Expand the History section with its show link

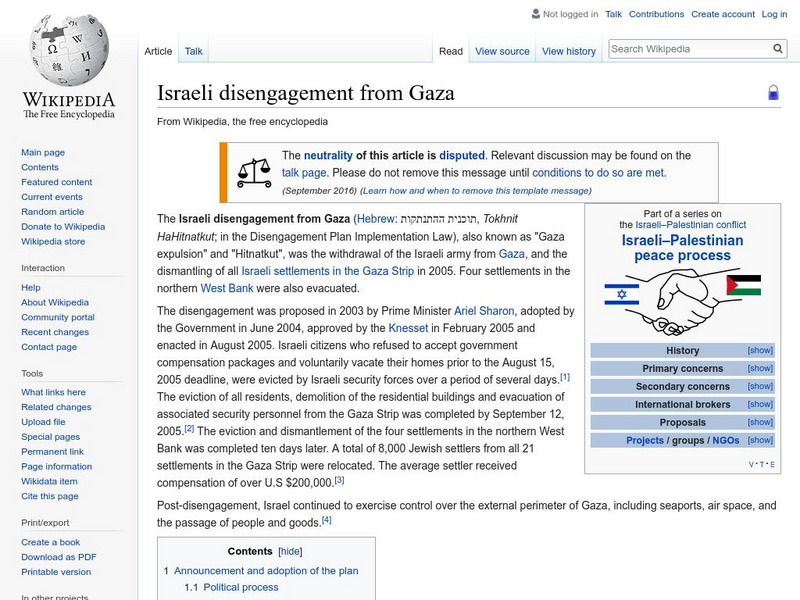tap(760, 350)
